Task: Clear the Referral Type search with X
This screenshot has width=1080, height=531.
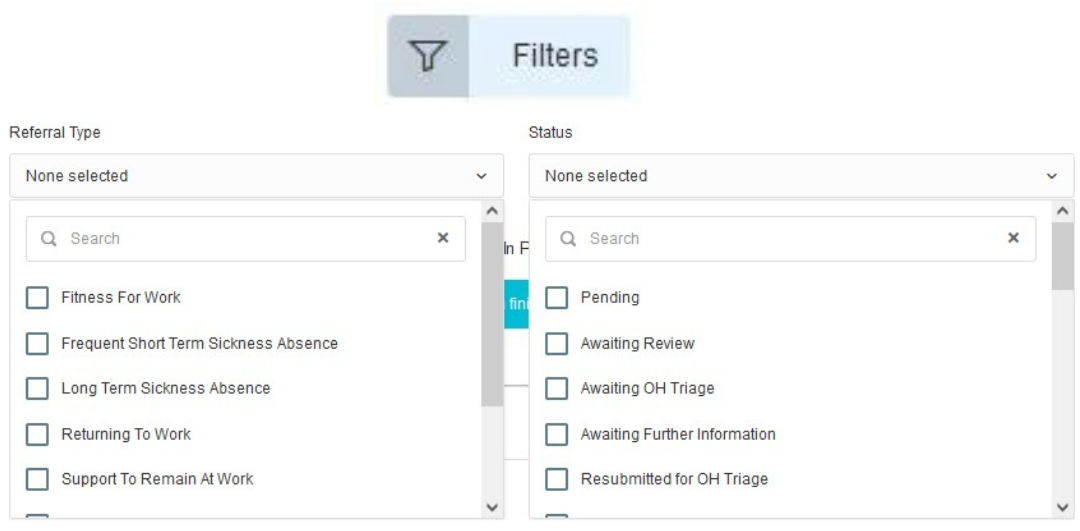Action: click(x=443, y=238)
